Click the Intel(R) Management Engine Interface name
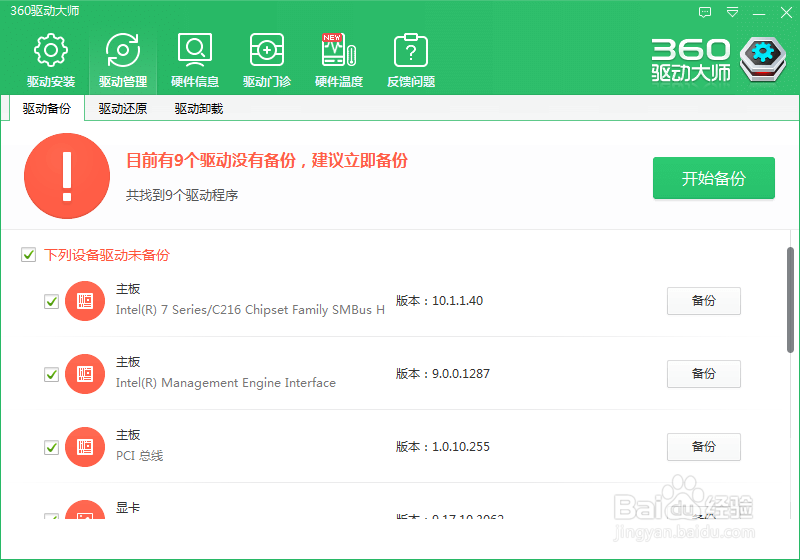Image resolution: width=800 pixels, height=560 pixels. click(x=226, y=383)
